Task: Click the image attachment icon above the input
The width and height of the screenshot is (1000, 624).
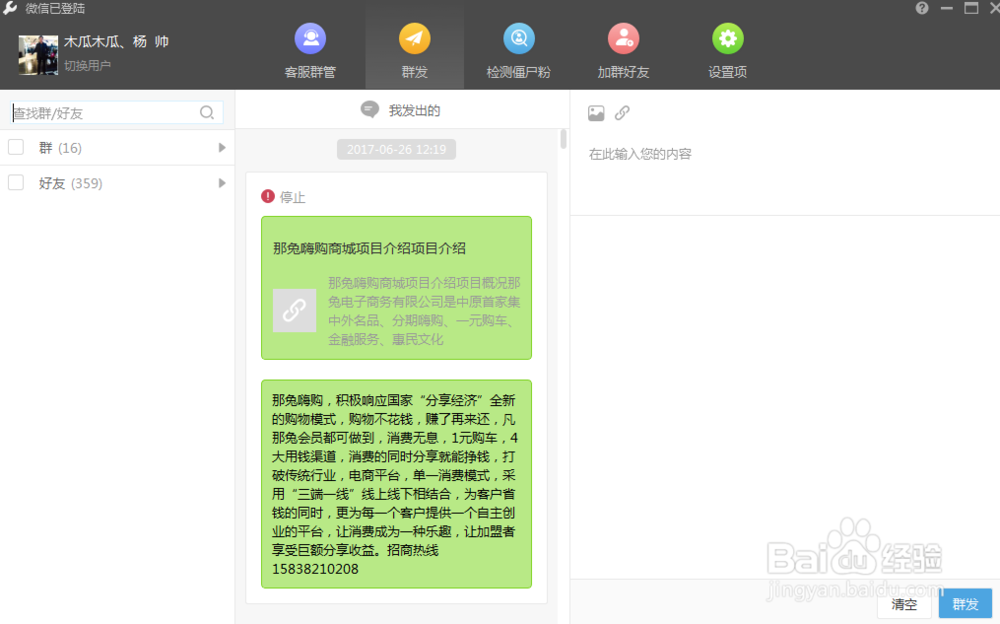Action: (596, 113)
